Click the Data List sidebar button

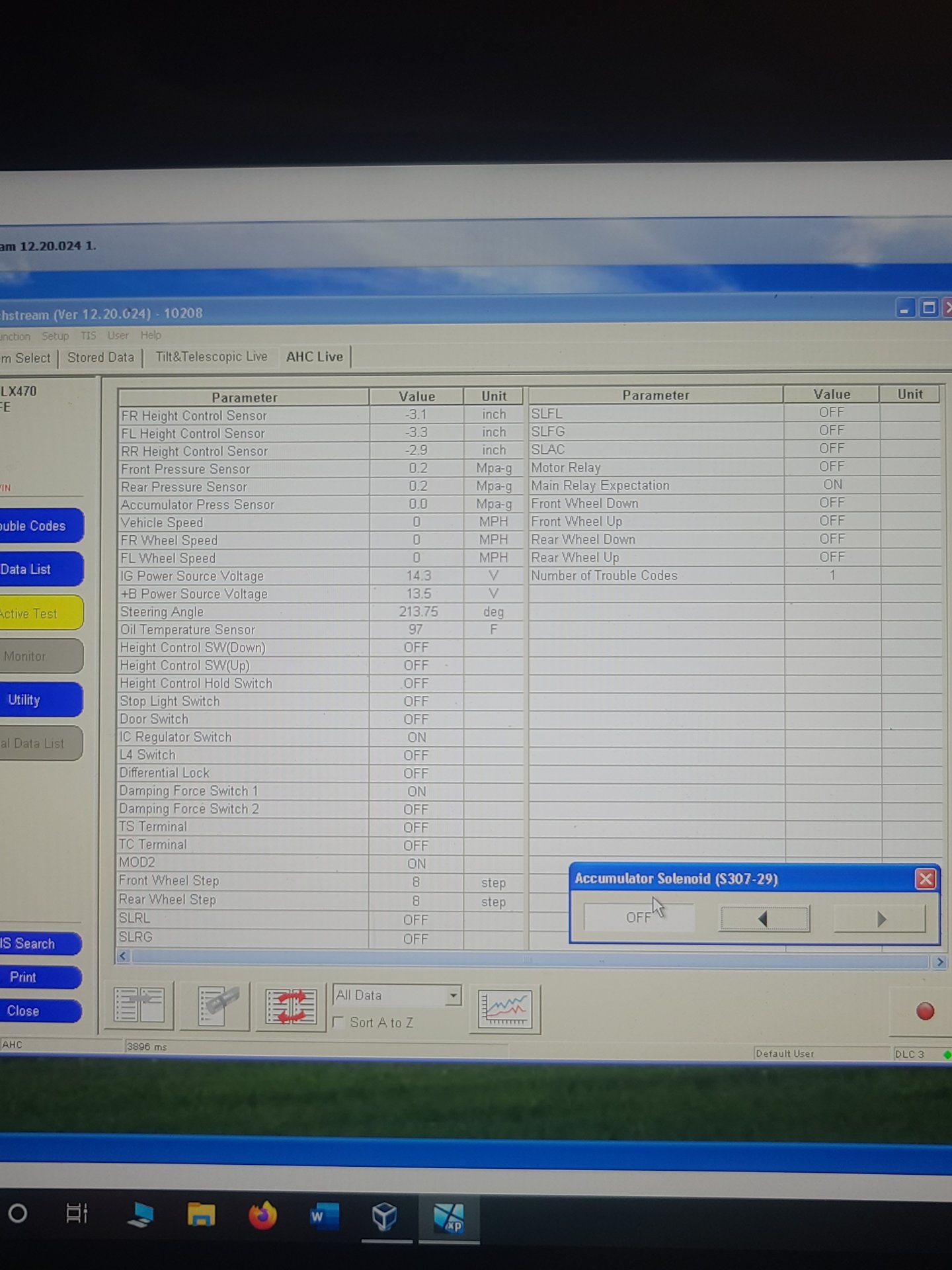click(41, 570)
